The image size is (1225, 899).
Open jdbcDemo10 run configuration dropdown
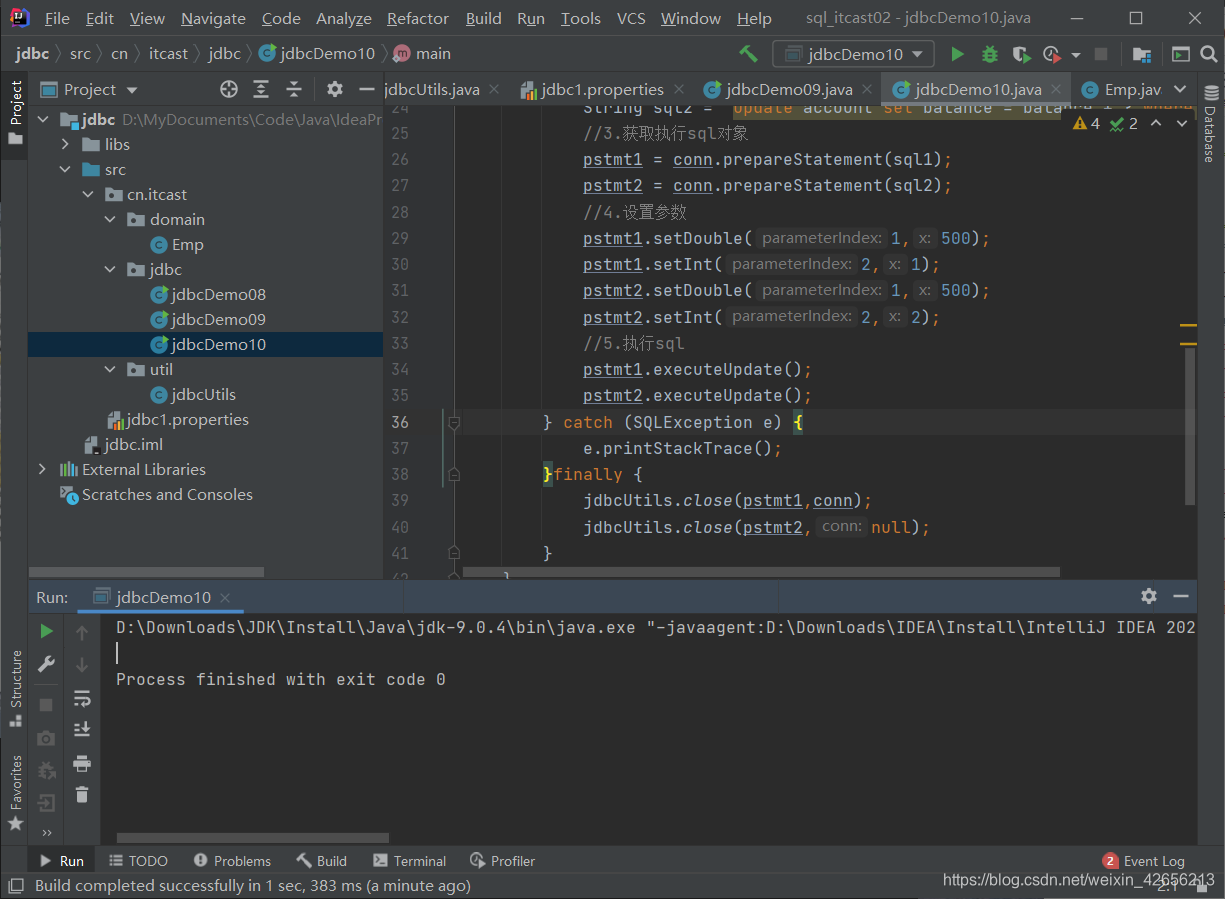[853, 54]
